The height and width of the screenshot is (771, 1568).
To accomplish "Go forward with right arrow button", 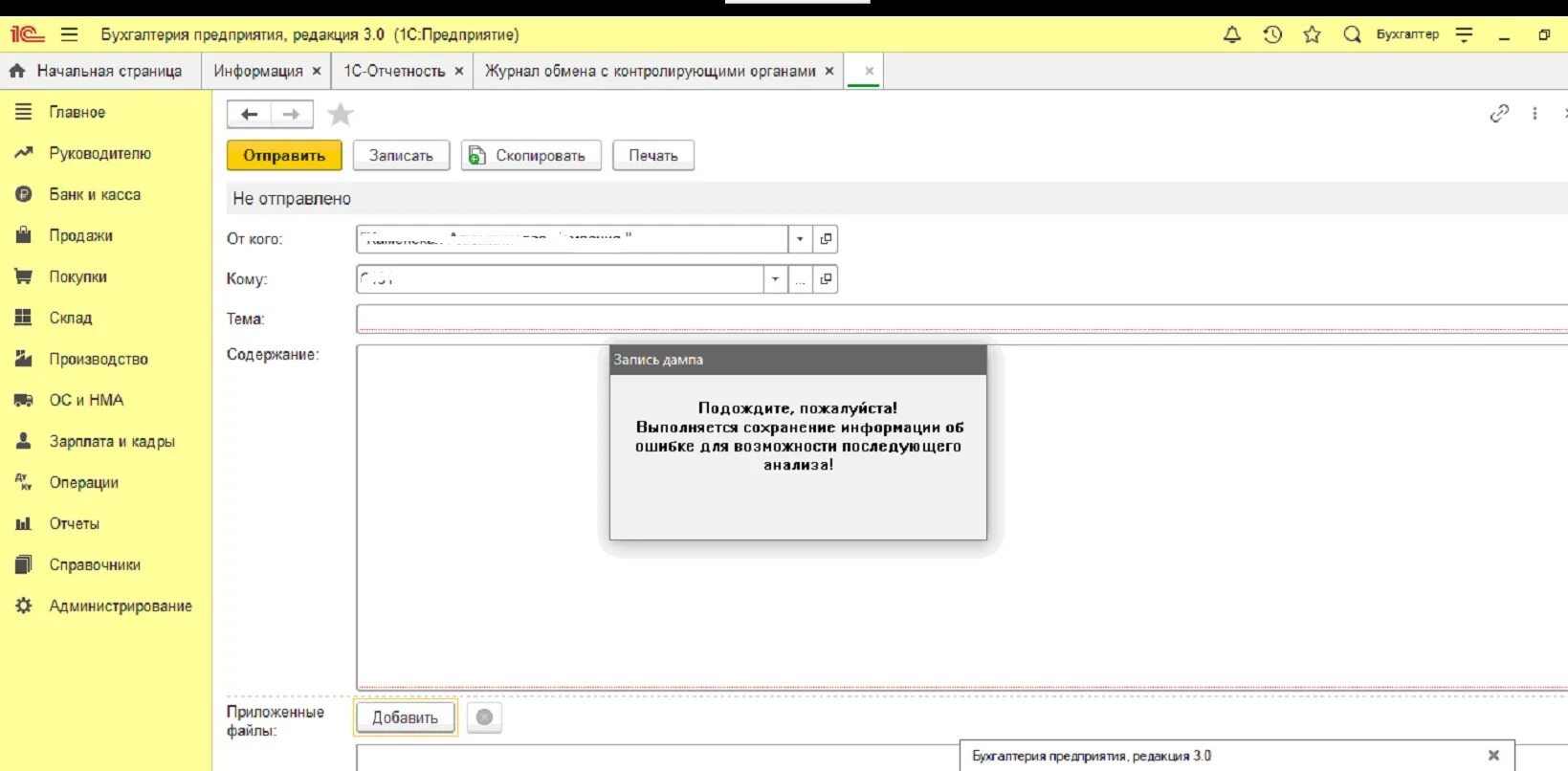I will [292, 115].
